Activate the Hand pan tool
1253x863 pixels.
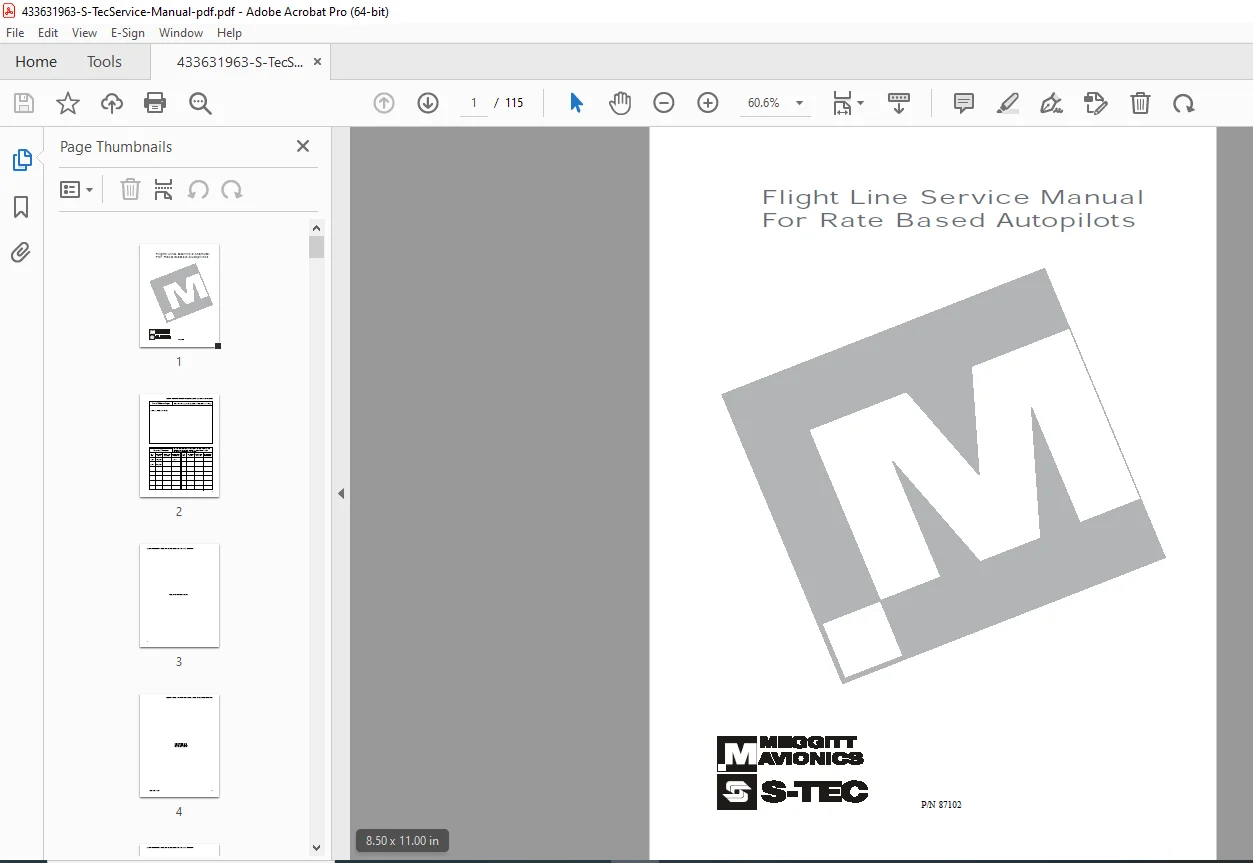pos(620,103)
